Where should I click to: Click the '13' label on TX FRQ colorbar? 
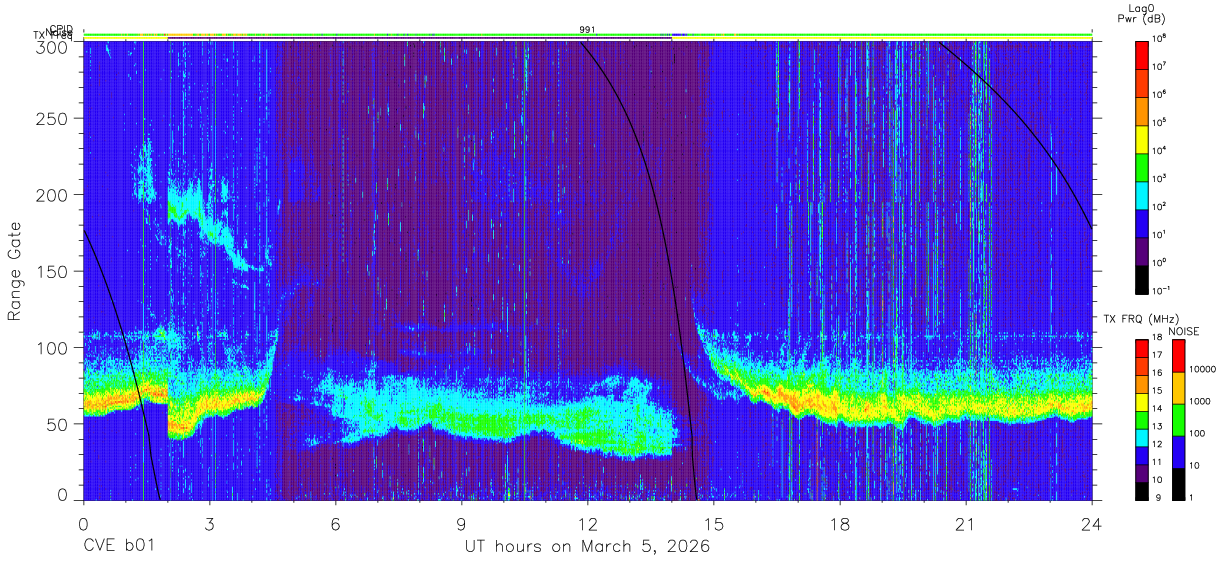point(1156,426)
